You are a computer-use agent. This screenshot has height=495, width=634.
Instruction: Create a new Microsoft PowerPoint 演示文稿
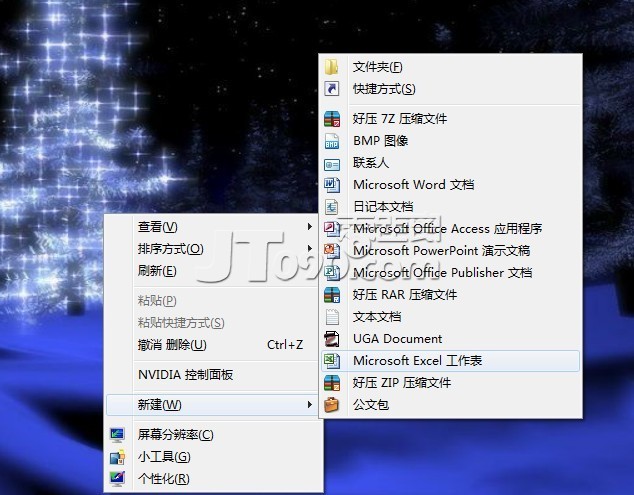[450, 251]
